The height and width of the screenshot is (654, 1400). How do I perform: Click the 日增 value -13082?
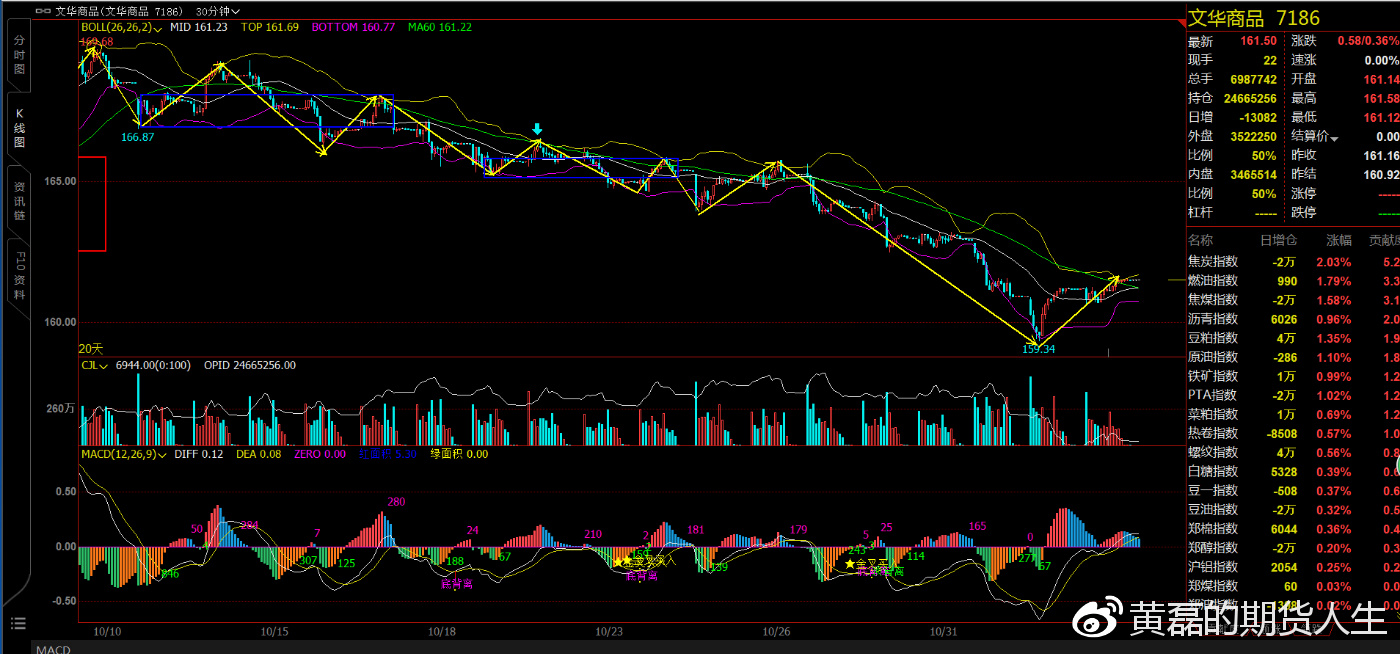tap(1257, 117)
